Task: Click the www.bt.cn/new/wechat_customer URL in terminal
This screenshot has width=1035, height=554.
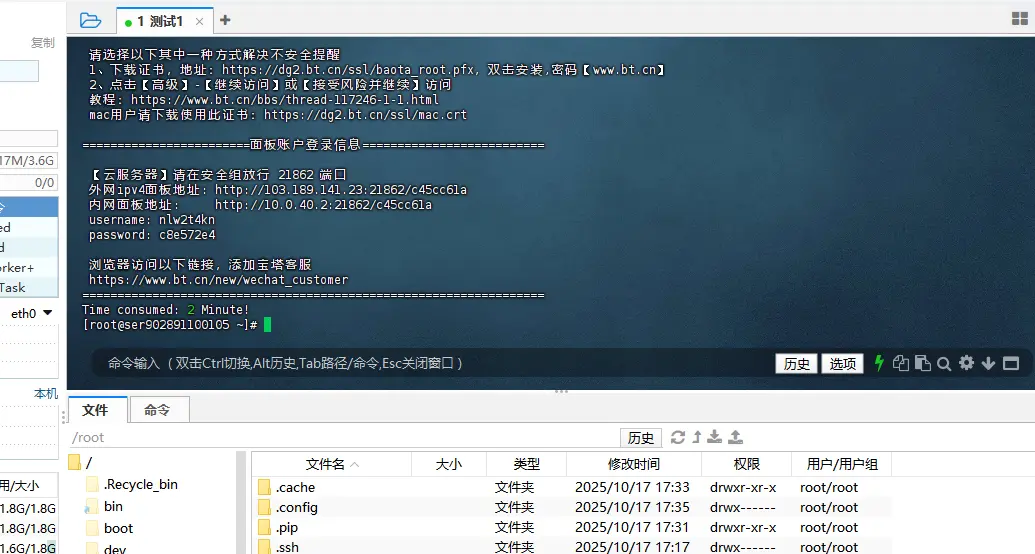Action: point(218,279)
